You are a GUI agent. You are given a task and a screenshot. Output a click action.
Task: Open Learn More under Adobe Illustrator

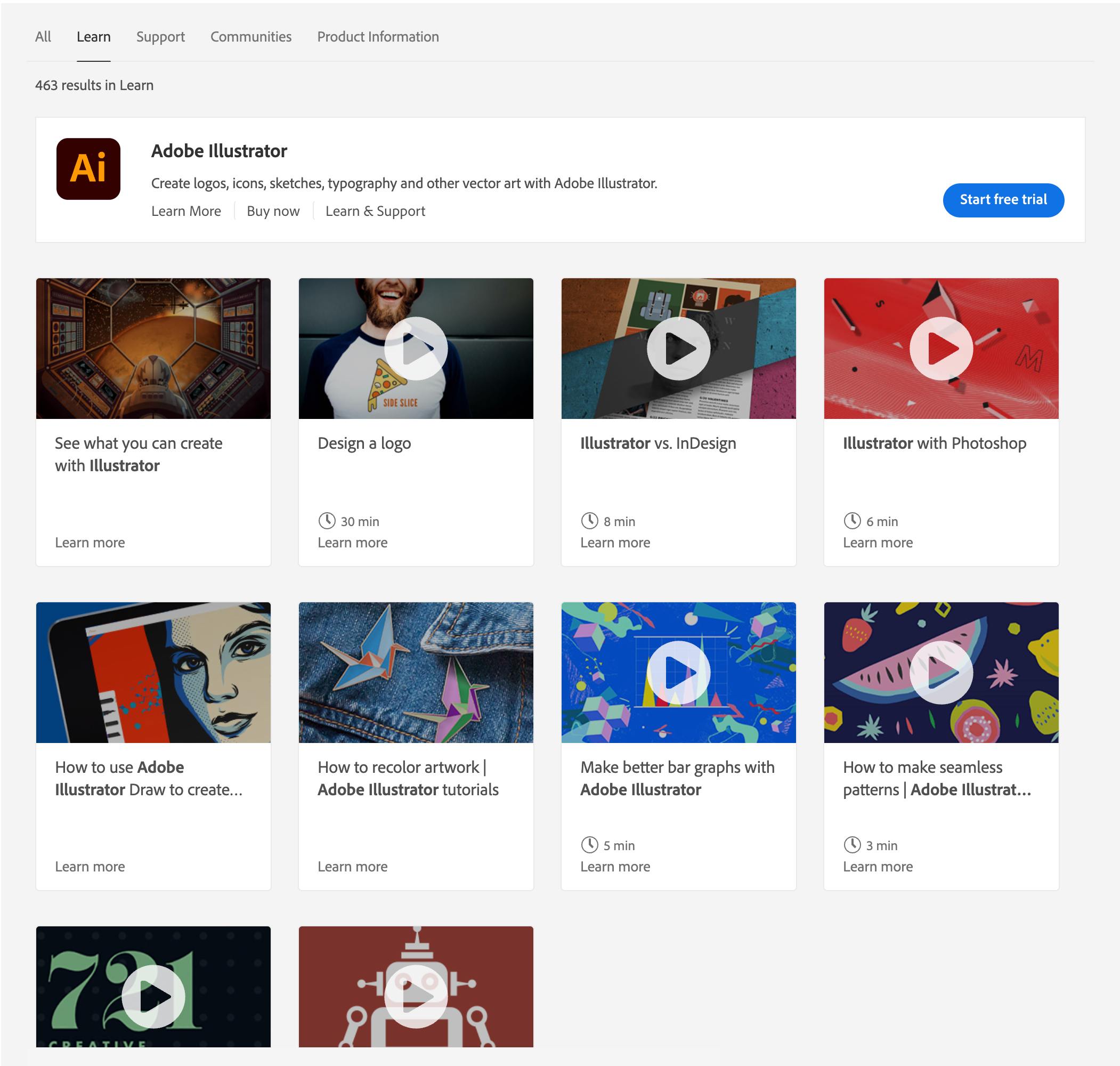[186, 212]
